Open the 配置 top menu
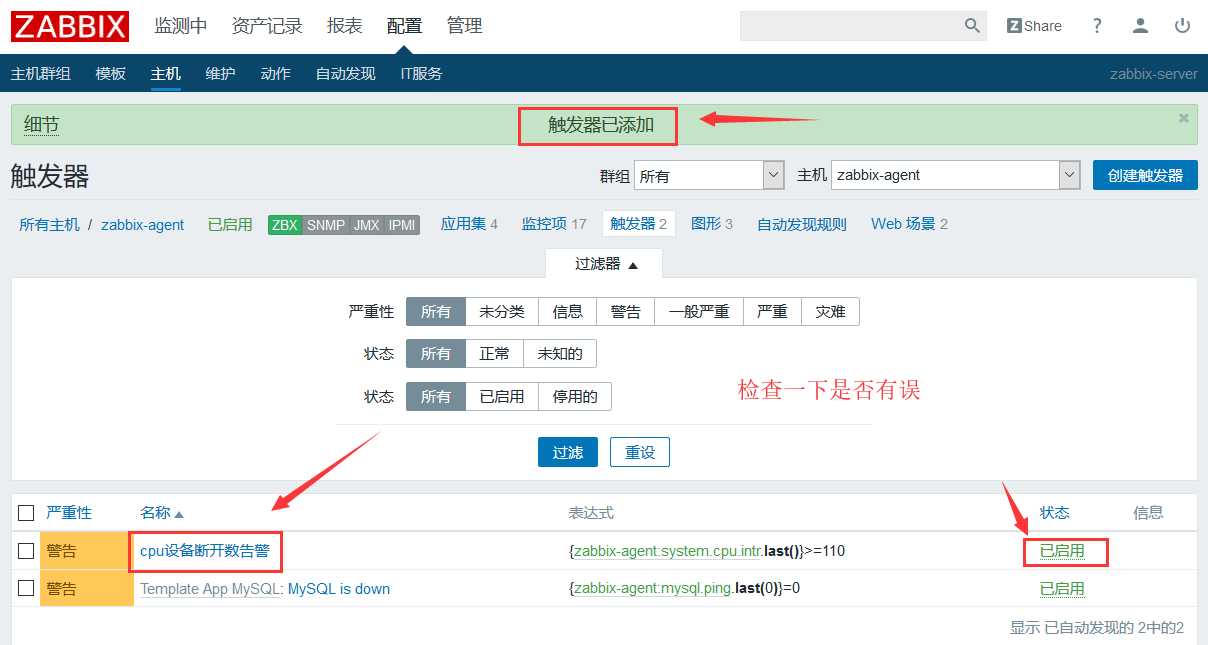 (x=405, y=26)
